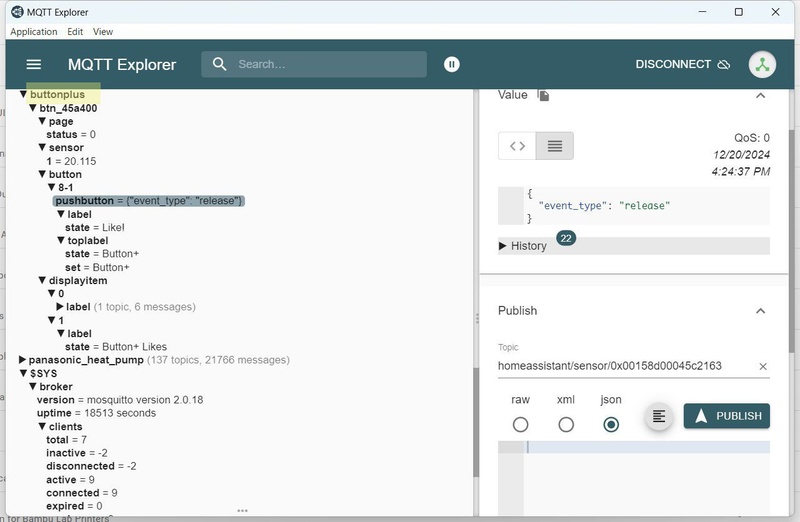Open the Application menu
The image size is (800, 522).
tap(34, 32)
